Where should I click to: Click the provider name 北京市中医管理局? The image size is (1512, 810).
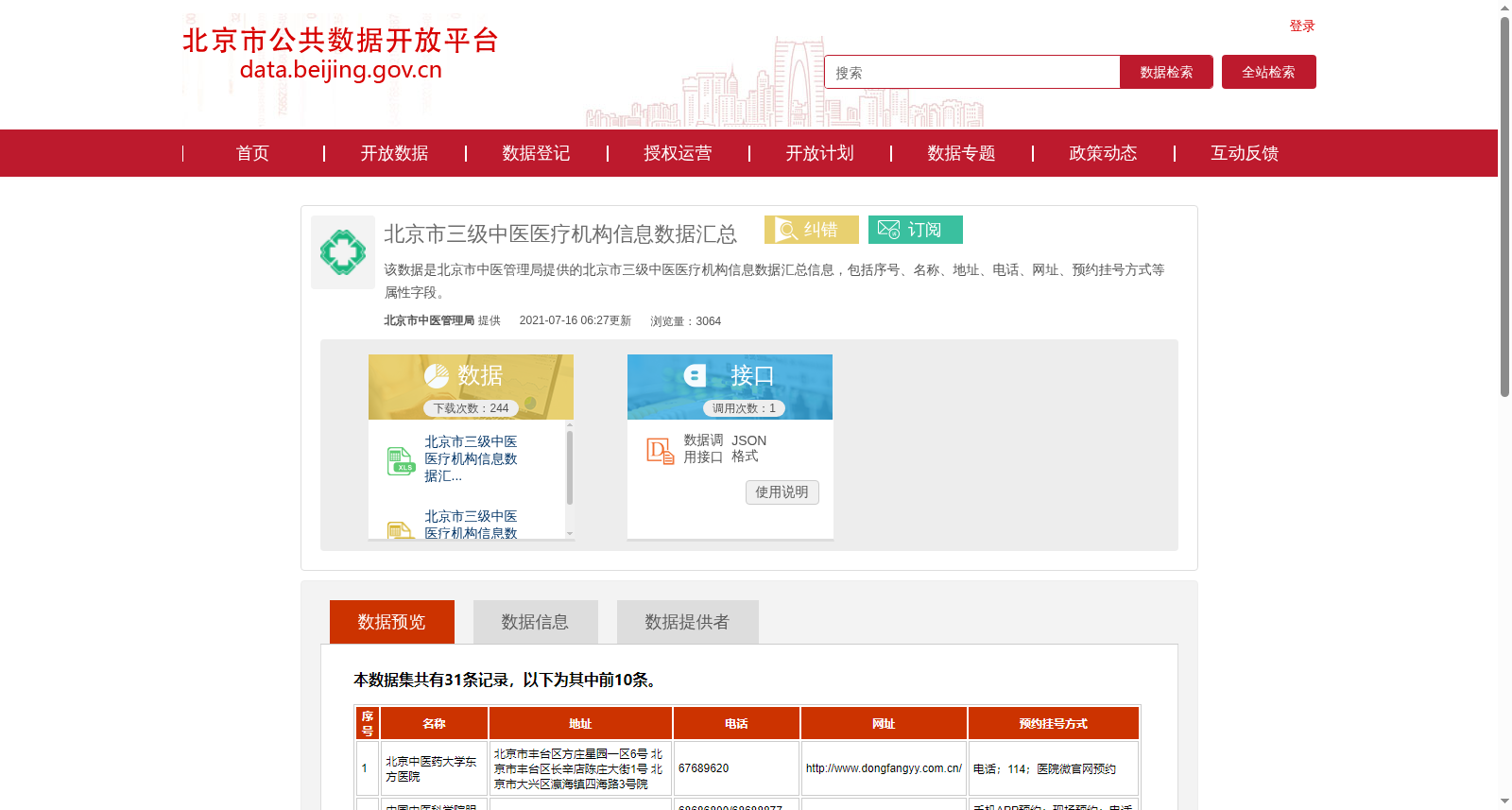429,320
